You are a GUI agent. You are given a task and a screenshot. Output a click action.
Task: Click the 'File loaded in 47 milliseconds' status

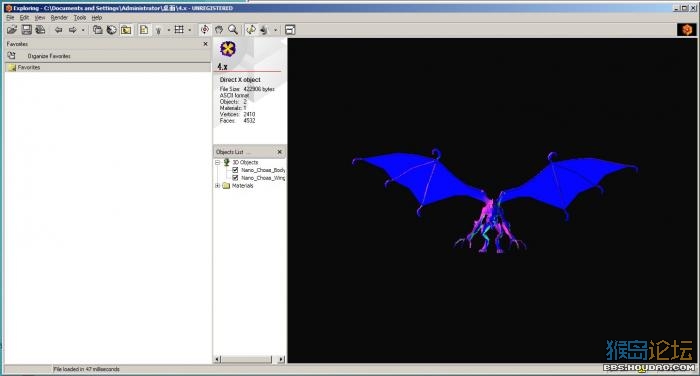tap(86, 369)
